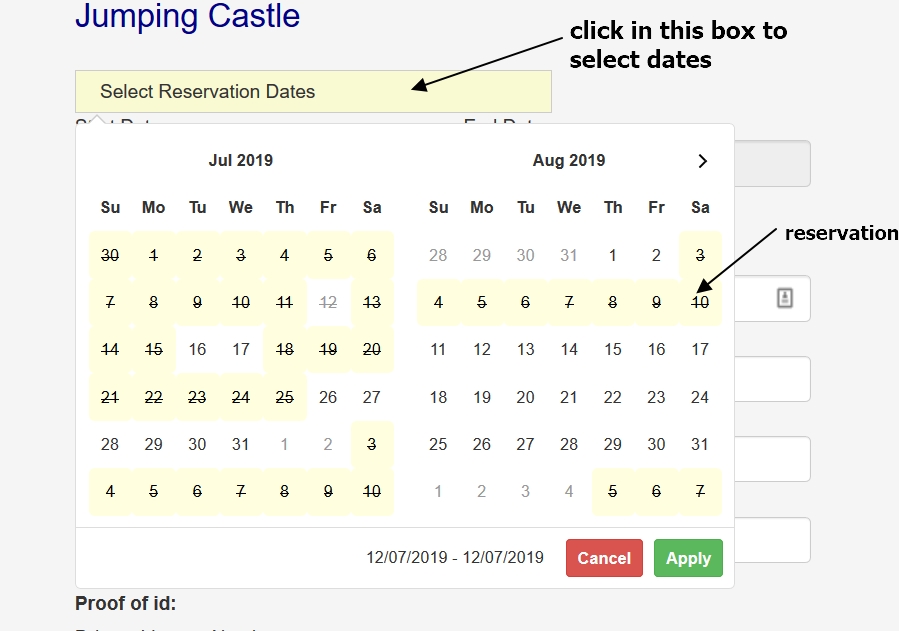The width and height of the screenshot is (899, 631).
Task: Click the greyed July 12 date cell
Action: (x=328, y=302)
